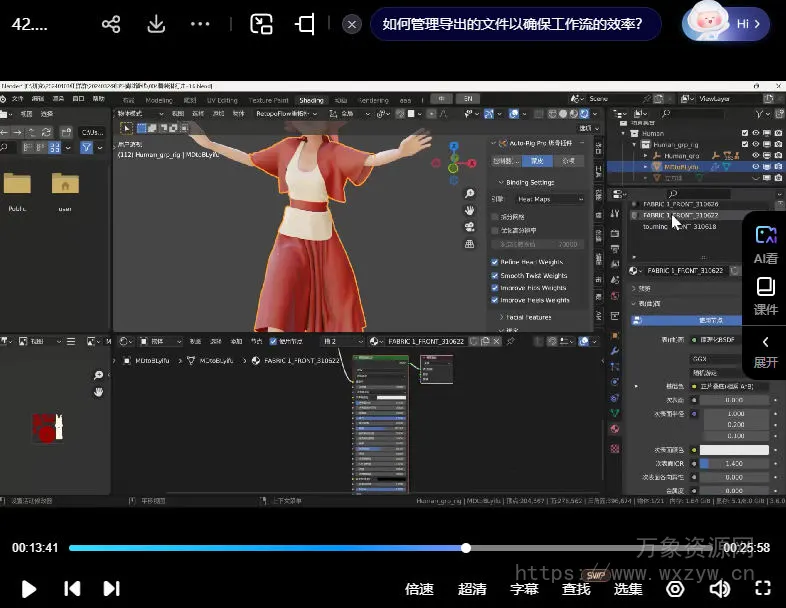786x608 pixels.
Task: Toggle Refine Head Weights checkbox
Action: click(x=495, y=262)
